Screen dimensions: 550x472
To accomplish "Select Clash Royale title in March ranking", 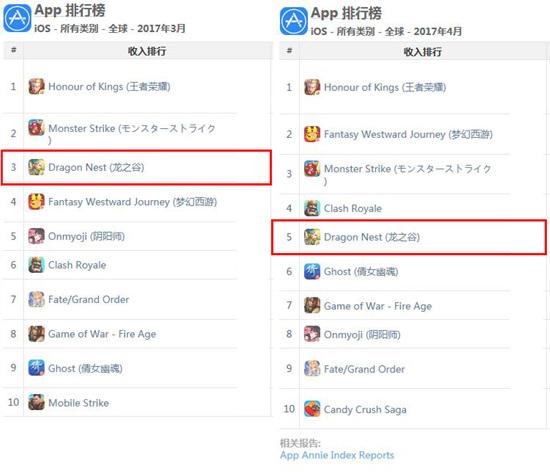I will (77, 265).
